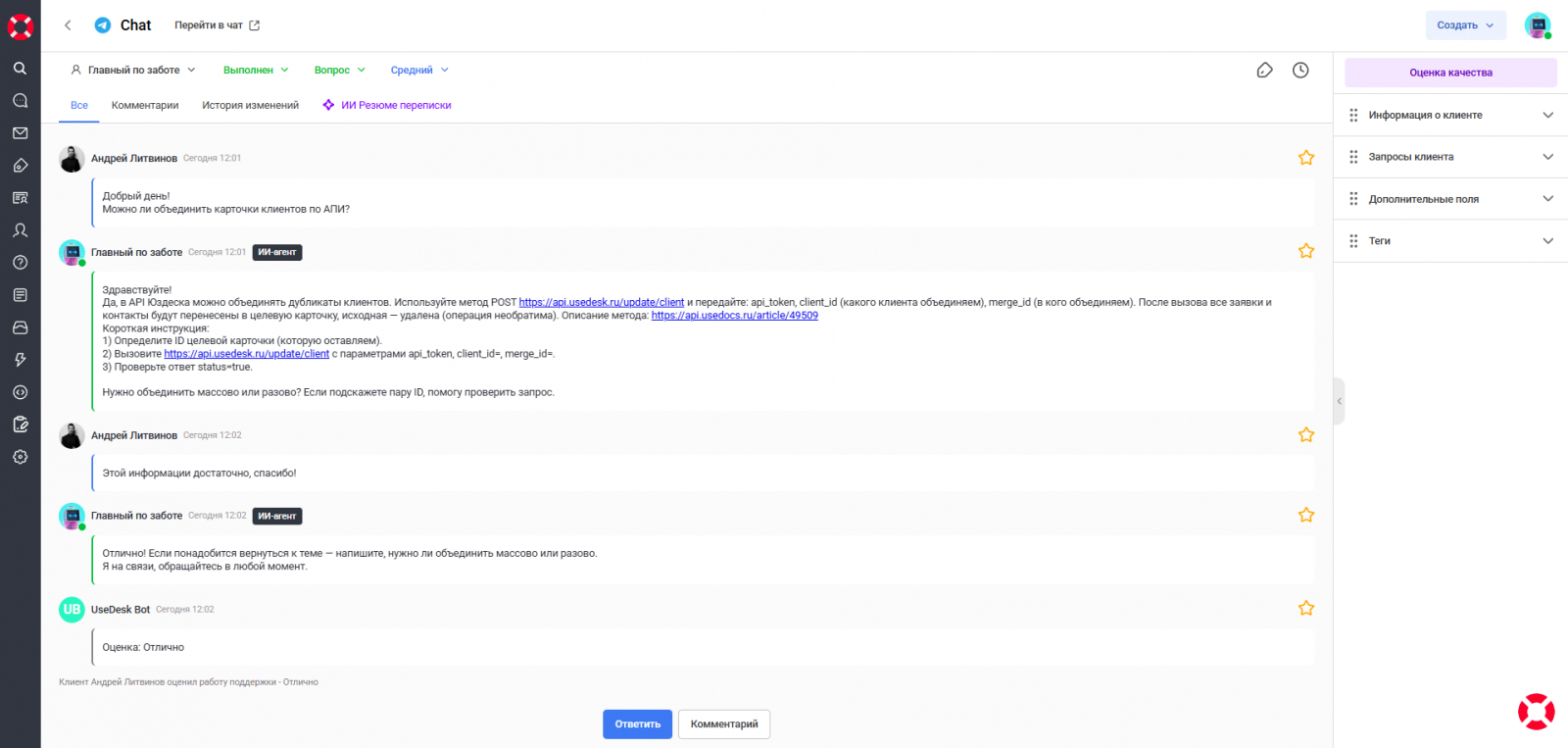The height and width of the screenshot is (748, 1568).
Task: Click the lightning bolt automation icon
Action: (20, 360)
